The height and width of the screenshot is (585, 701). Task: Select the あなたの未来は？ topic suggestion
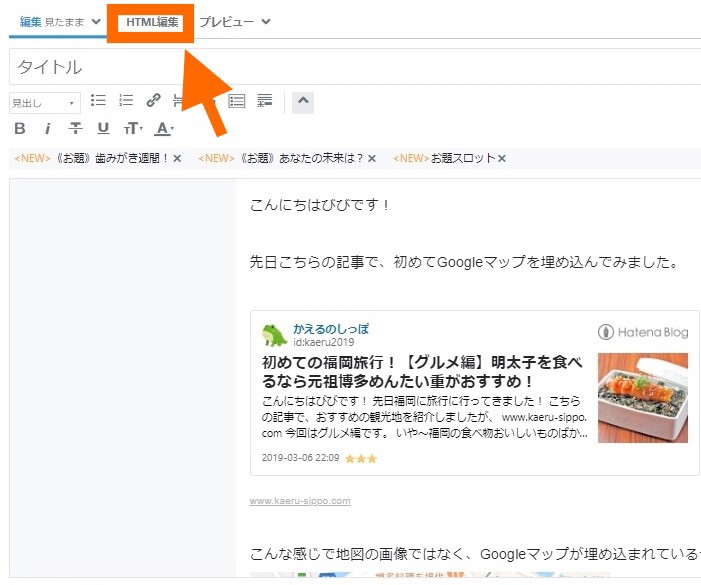[280, 158]
